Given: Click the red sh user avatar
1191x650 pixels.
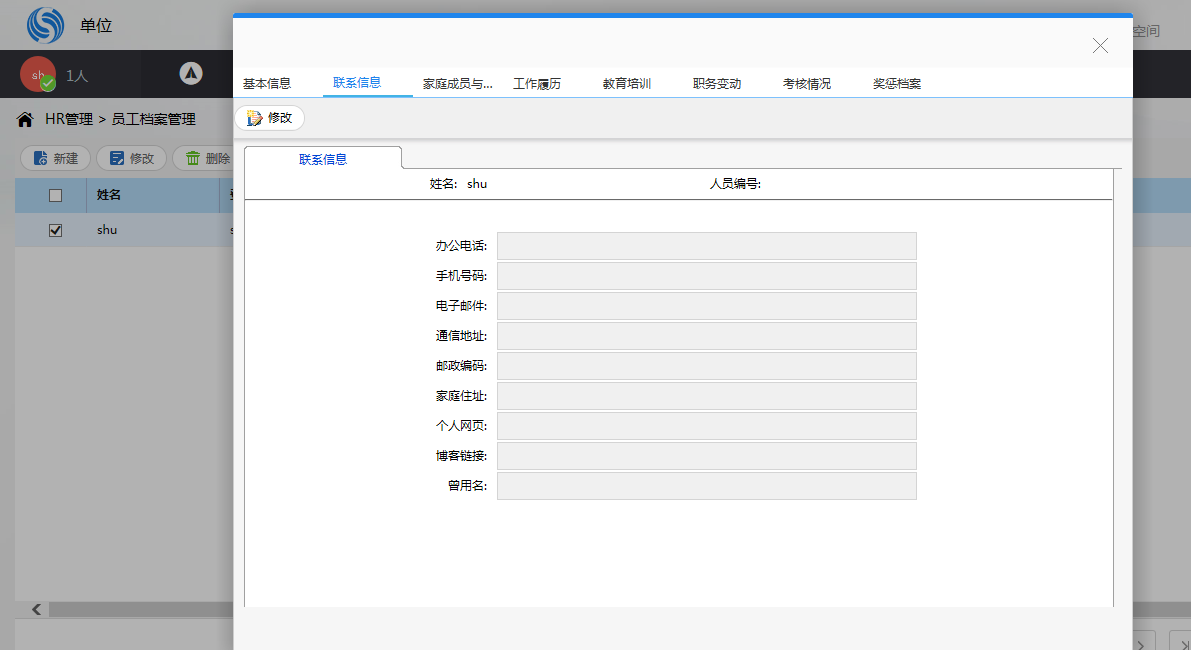Looking at the screenshot, I should (x=38, y=74).
